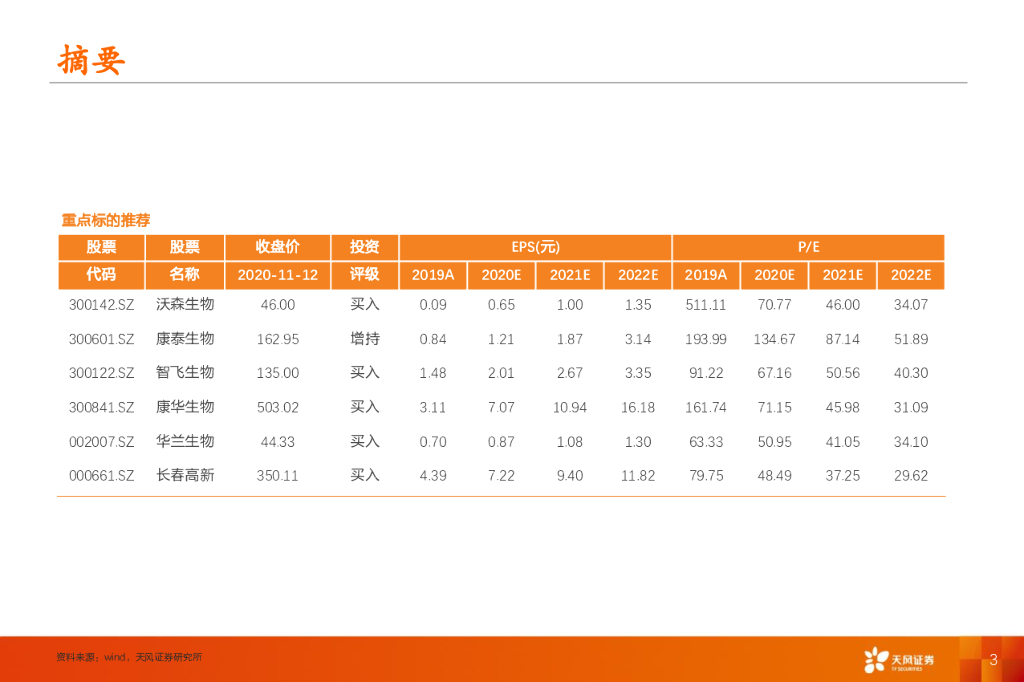Click the stock name 华兰生物
Image resolution: width=1024 pixels, height=682 pixels.
click(x=185, y=442)
